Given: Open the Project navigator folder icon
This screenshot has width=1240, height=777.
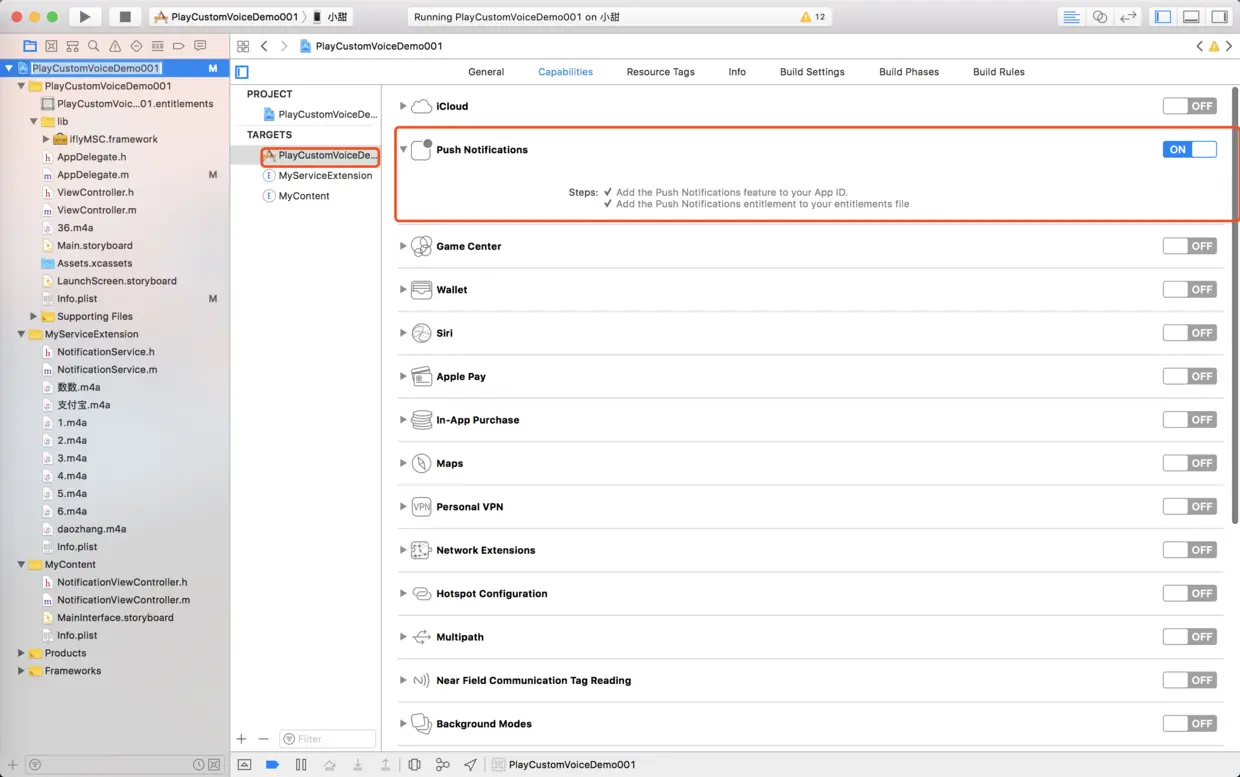Looking at the screenshot, I should click(30, 46).
